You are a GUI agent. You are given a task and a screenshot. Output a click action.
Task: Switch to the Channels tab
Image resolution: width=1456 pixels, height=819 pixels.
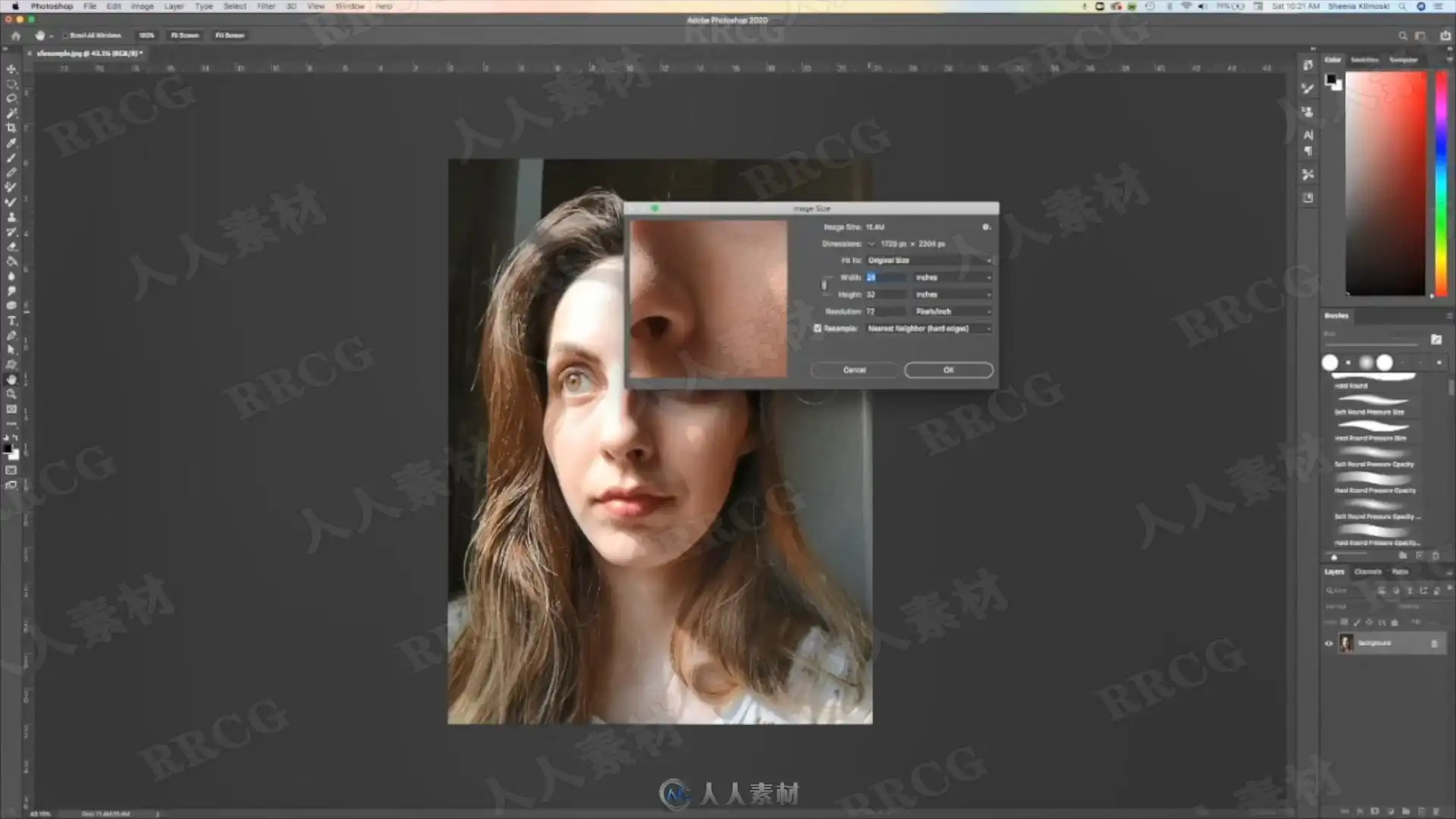pyautogui.click(x=1367, y=572)
